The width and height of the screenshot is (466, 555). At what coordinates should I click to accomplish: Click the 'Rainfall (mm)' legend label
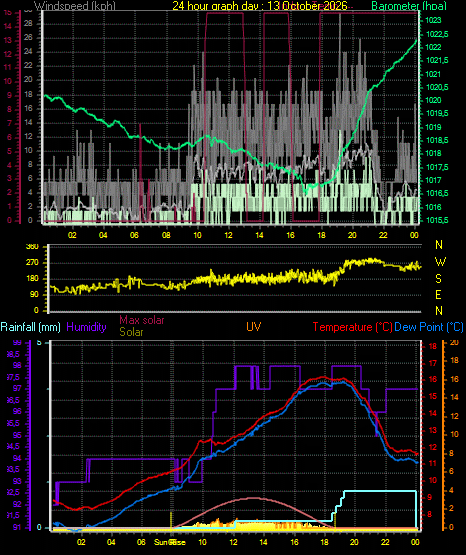point(30,327)
